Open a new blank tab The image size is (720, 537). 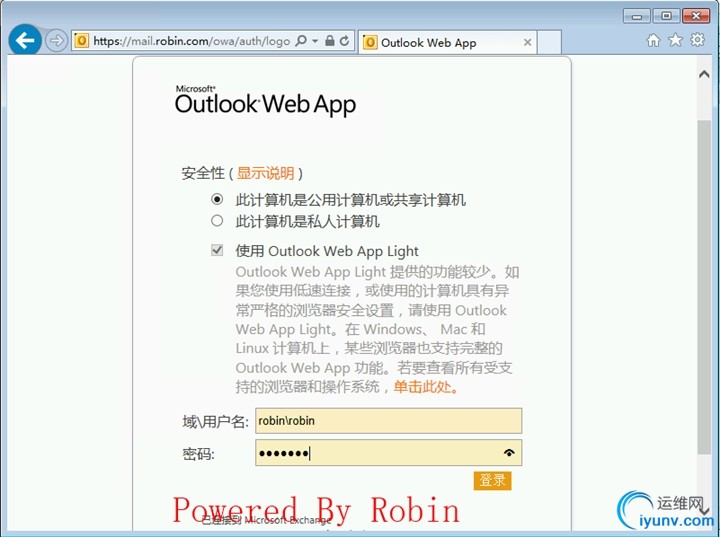[x=549, y=42]
